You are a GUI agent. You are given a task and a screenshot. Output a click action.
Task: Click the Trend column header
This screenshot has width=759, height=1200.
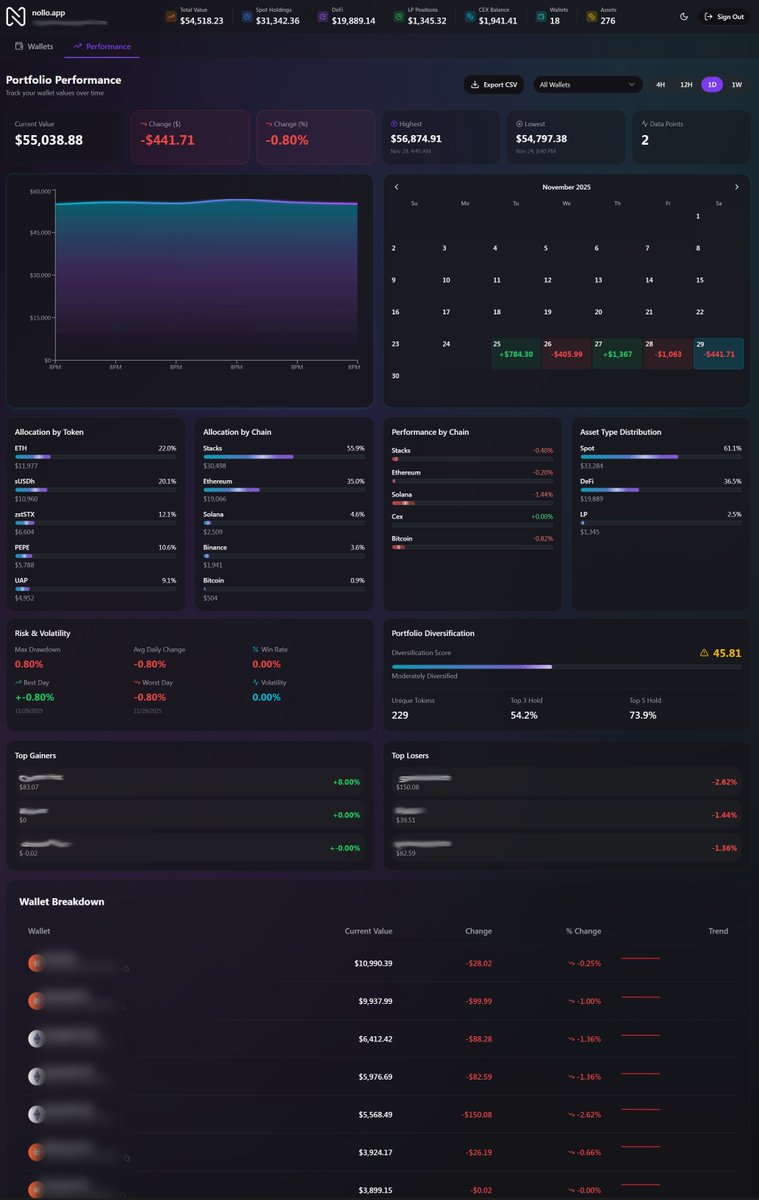718,931
